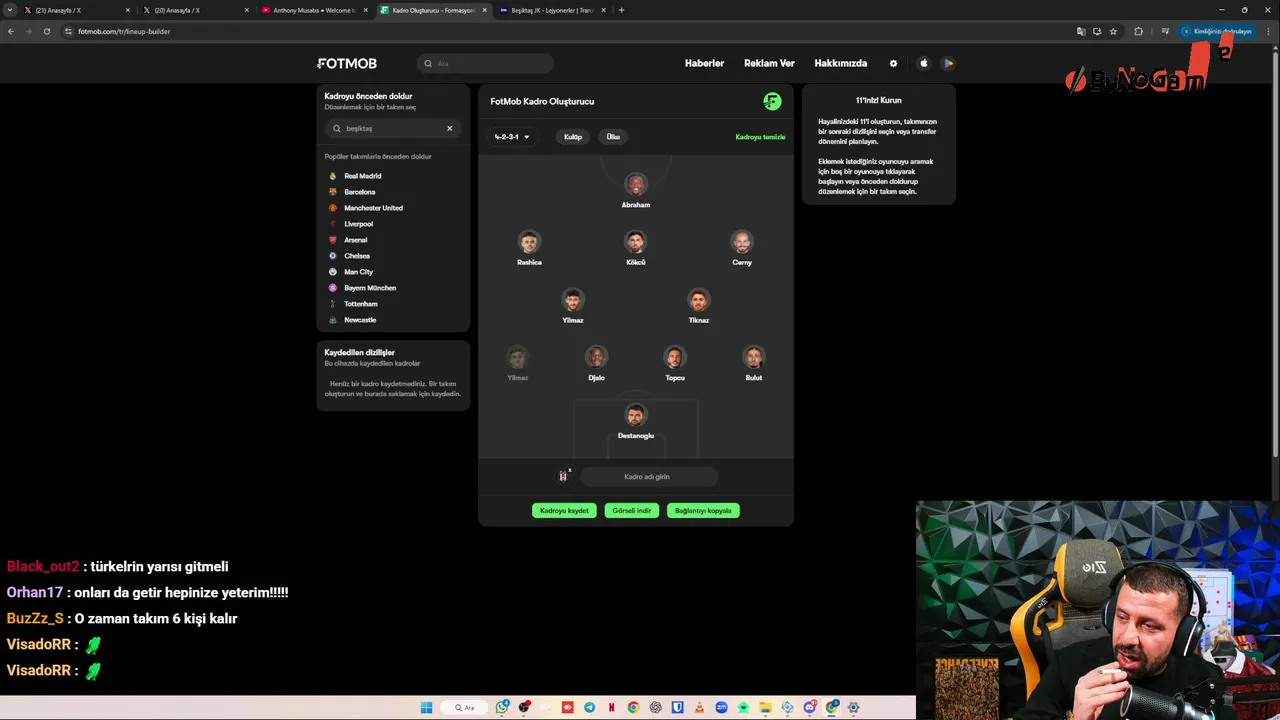This screenshot has height=720, width=1280.
Task: Open ChatGPT app from taskbar
Action: click(x=655, y=708)
